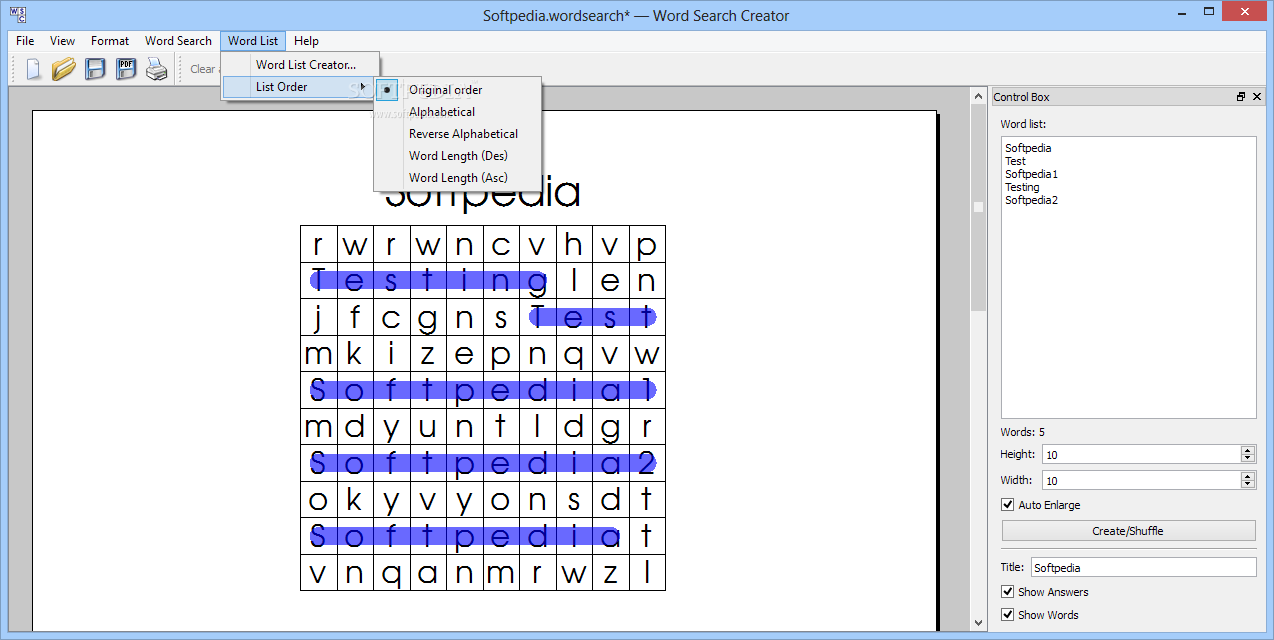1274x640 pixels.
Task: Toggle the Show Words checkbox
Action: 1008,615
